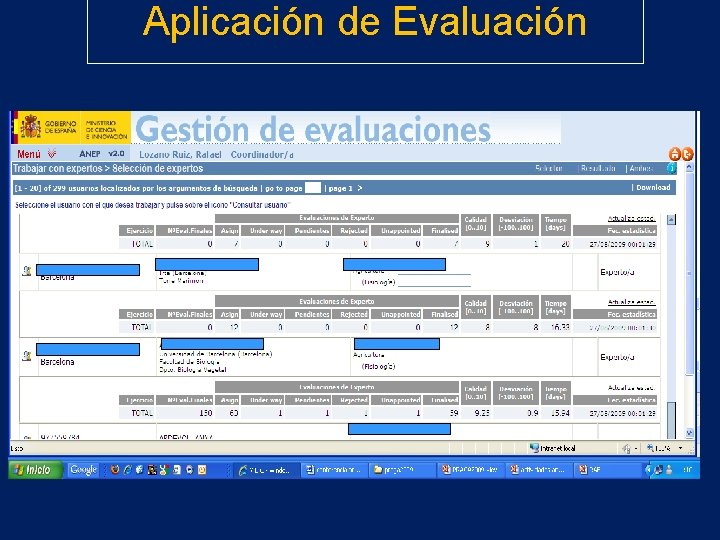Click the Google toolbar in taskbar

[84, 470]
